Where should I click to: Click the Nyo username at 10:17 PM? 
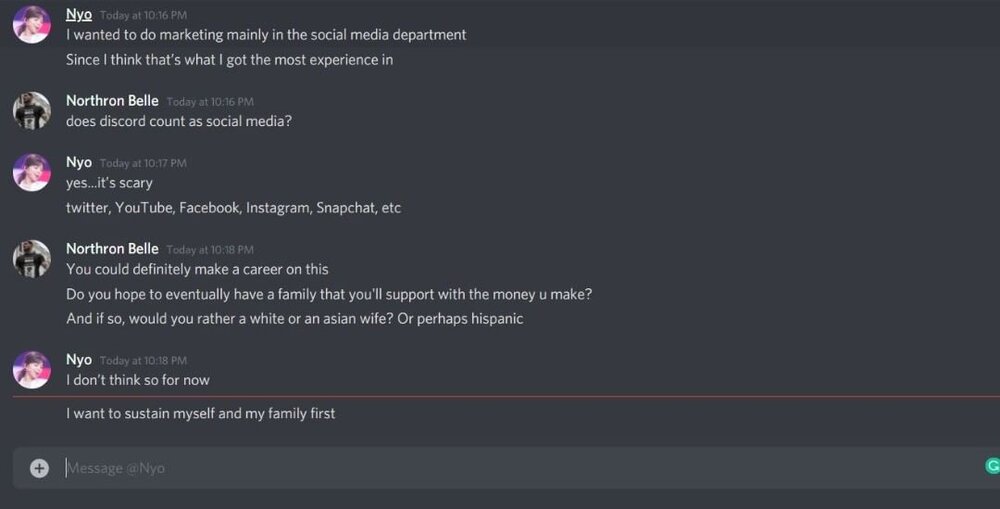click(79, 162)
